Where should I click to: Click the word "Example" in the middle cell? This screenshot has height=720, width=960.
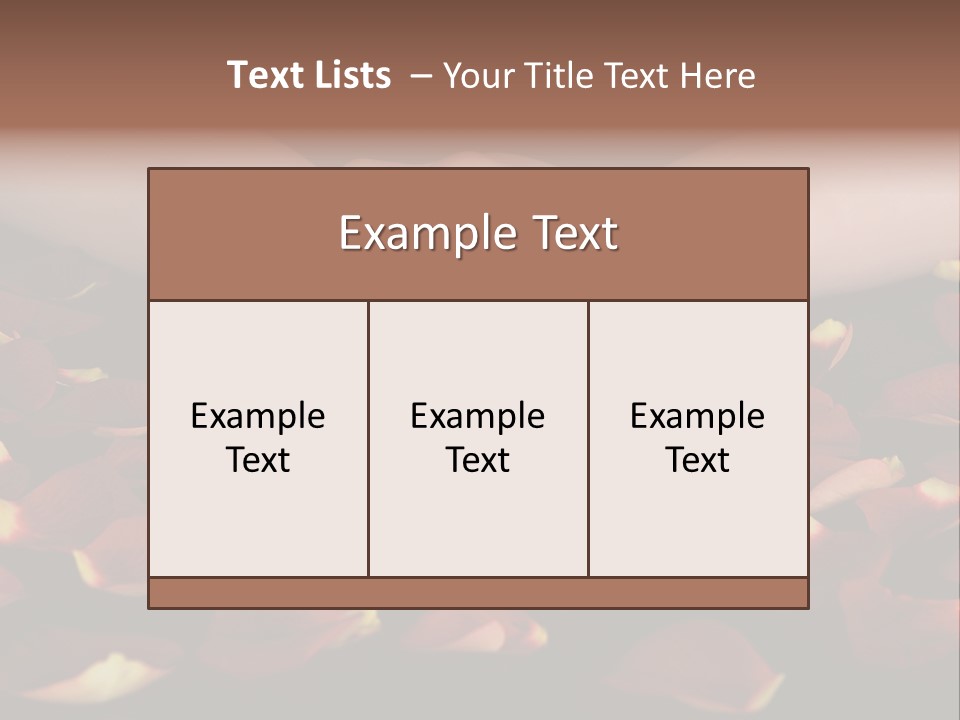(478, 418)
